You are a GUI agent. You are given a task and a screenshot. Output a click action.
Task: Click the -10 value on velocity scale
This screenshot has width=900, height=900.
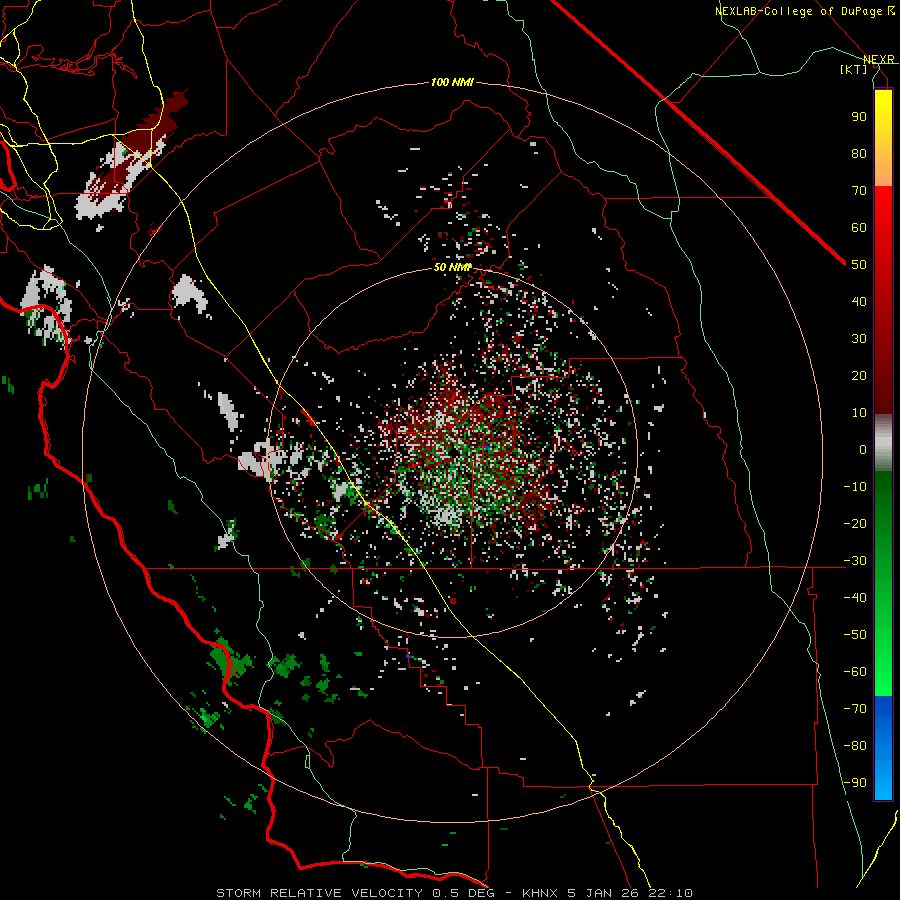[855, 487]
